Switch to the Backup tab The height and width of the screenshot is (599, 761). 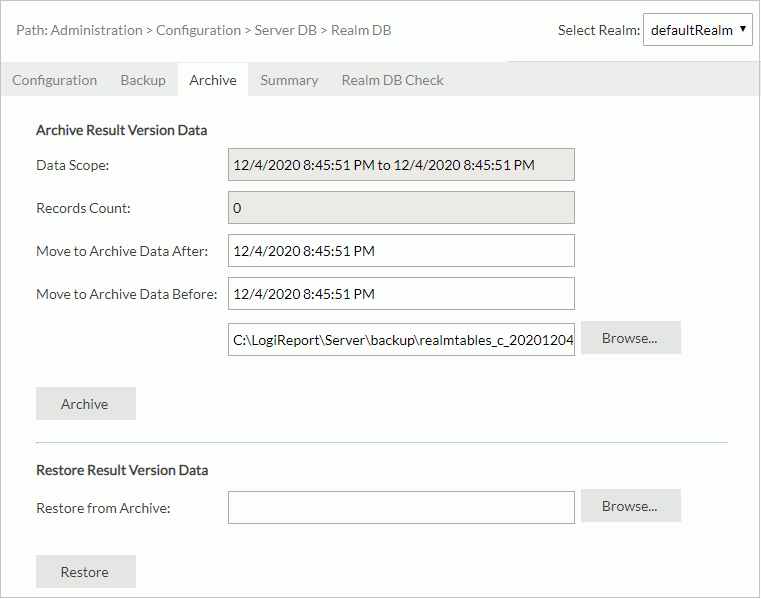[x=143, y=80]
